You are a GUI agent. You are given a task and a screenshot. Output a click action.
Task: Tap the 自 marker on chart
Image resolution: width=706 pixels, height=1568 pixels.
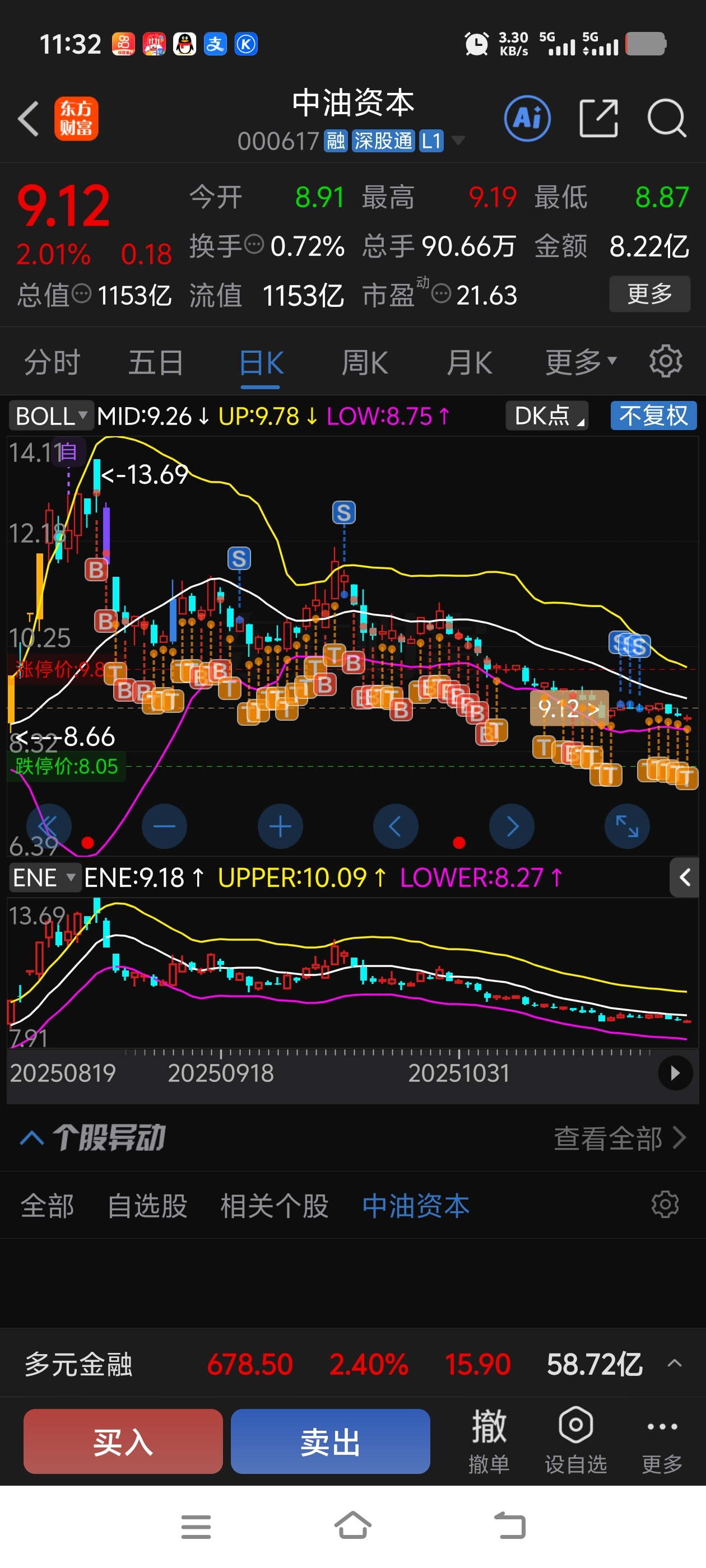click(68, 452)
